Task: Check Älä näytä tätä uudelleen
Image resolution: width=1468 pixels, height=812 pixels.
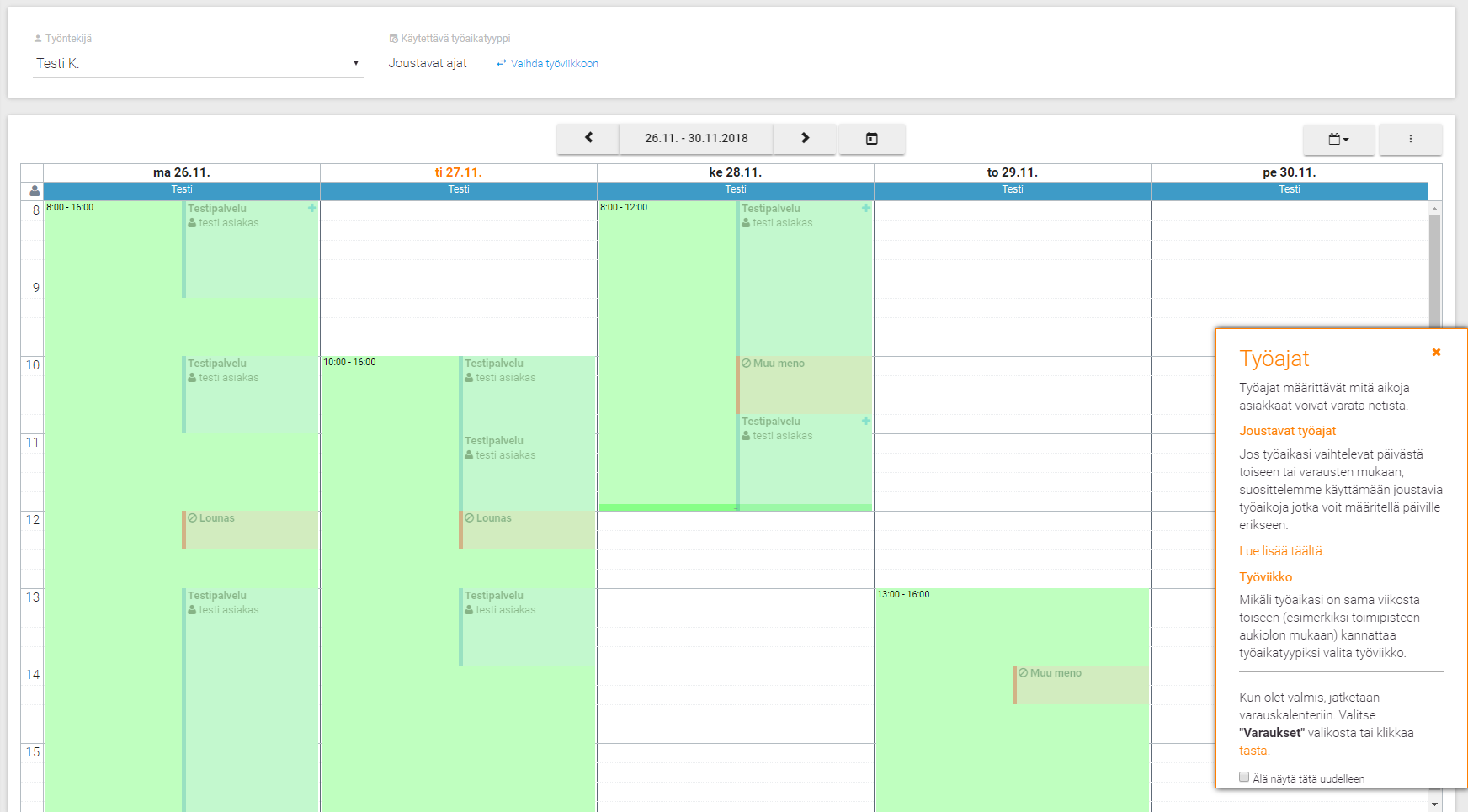Action: tap(1244, 778)
